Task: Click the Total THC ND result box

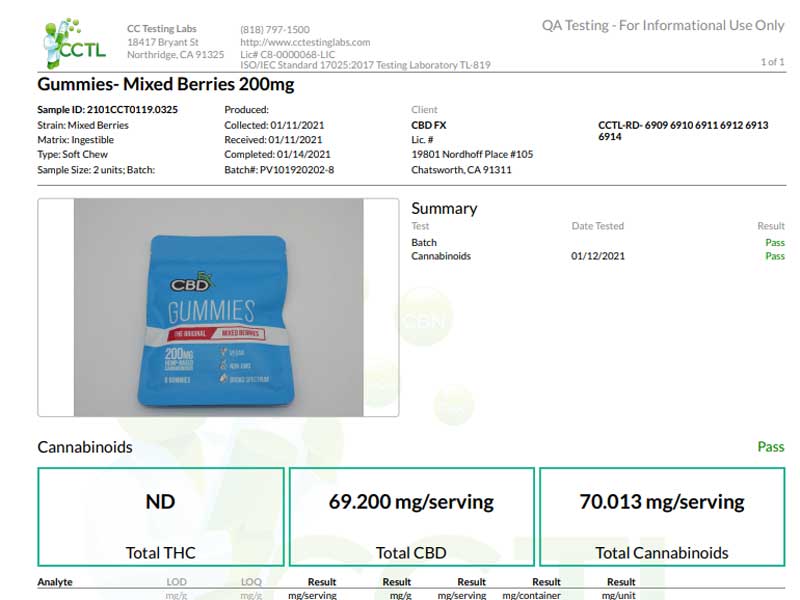Action: click(160, 515)
